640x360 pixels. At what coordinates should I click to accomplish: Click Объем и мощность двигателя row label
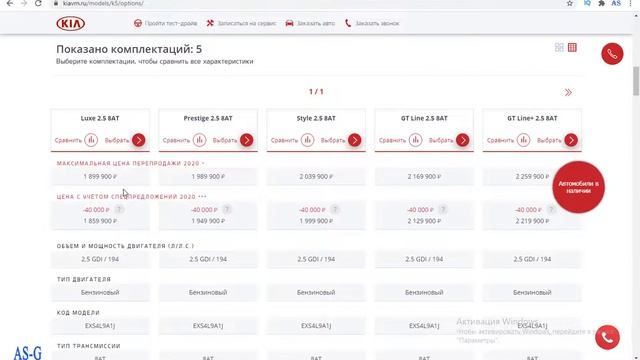tap(125, 246)
